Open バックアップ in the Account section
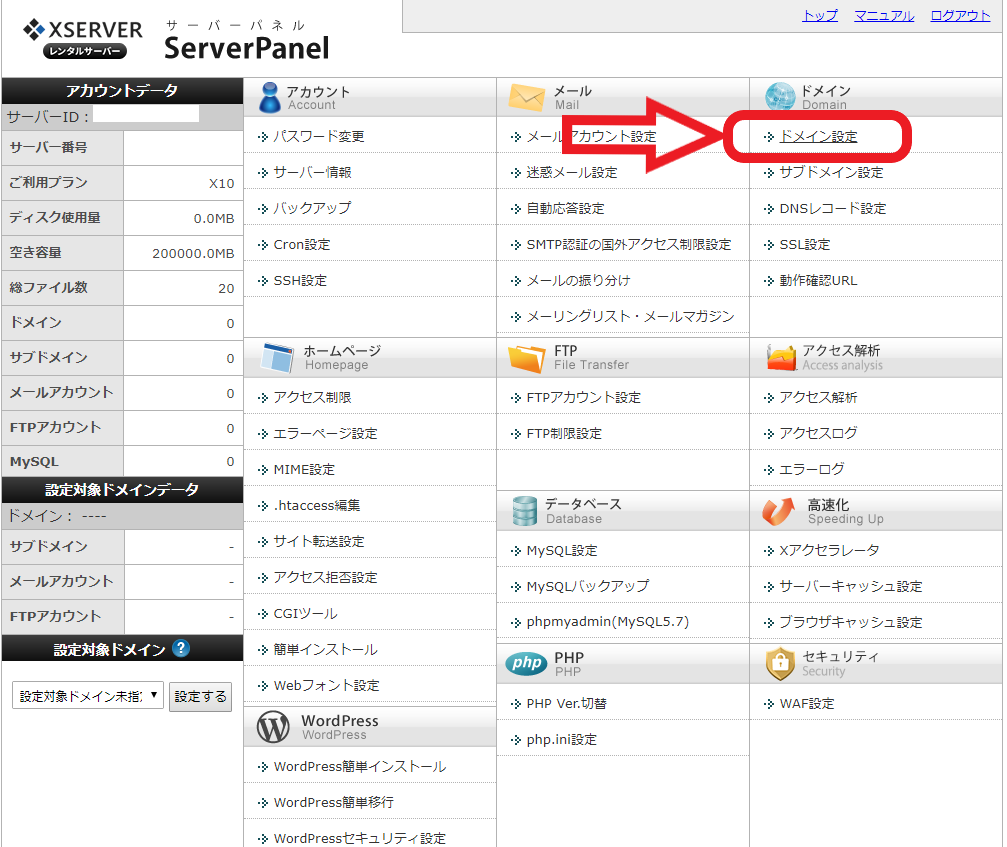This screenshot has height=847, width=1007. point(312,209)
